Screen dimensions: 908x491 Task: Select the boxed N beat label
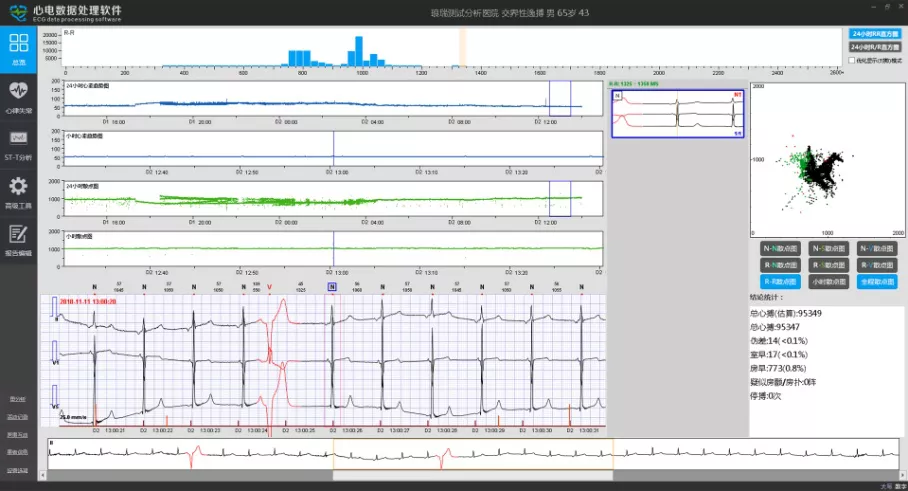(x=331, y=286)
